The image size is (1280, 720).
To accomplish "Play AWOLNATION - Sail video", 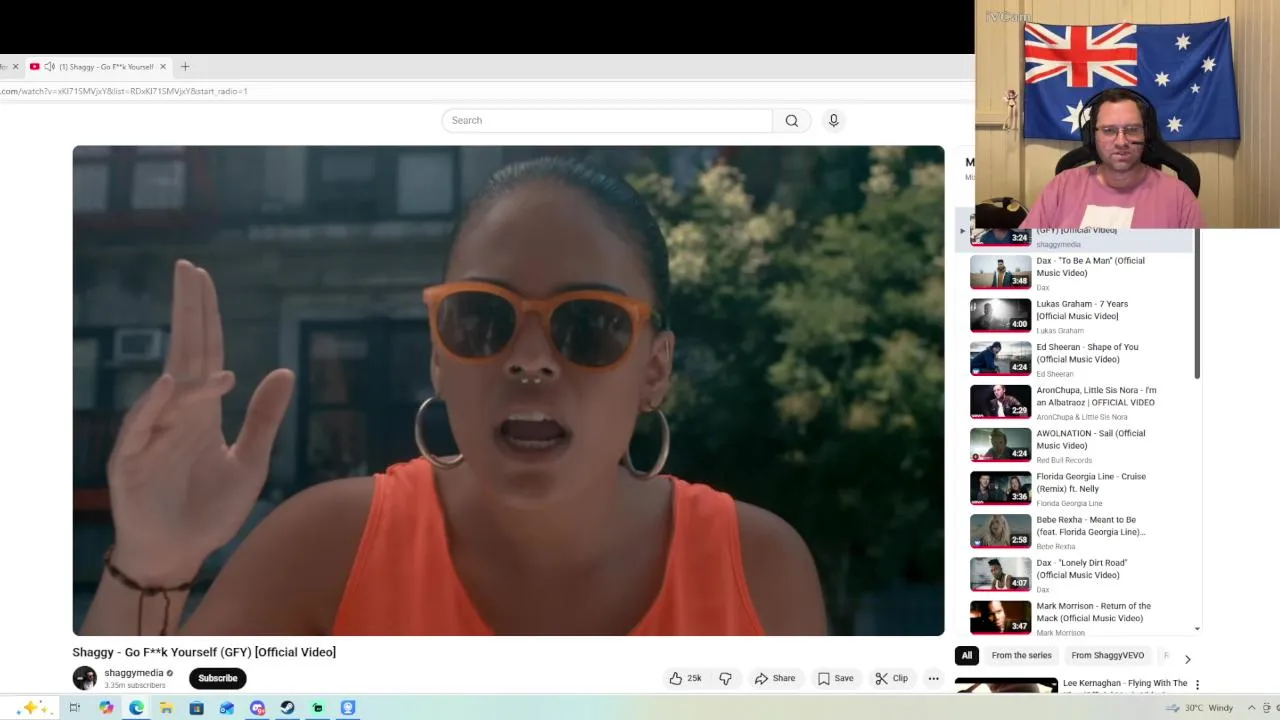I will click(1091, 439).
